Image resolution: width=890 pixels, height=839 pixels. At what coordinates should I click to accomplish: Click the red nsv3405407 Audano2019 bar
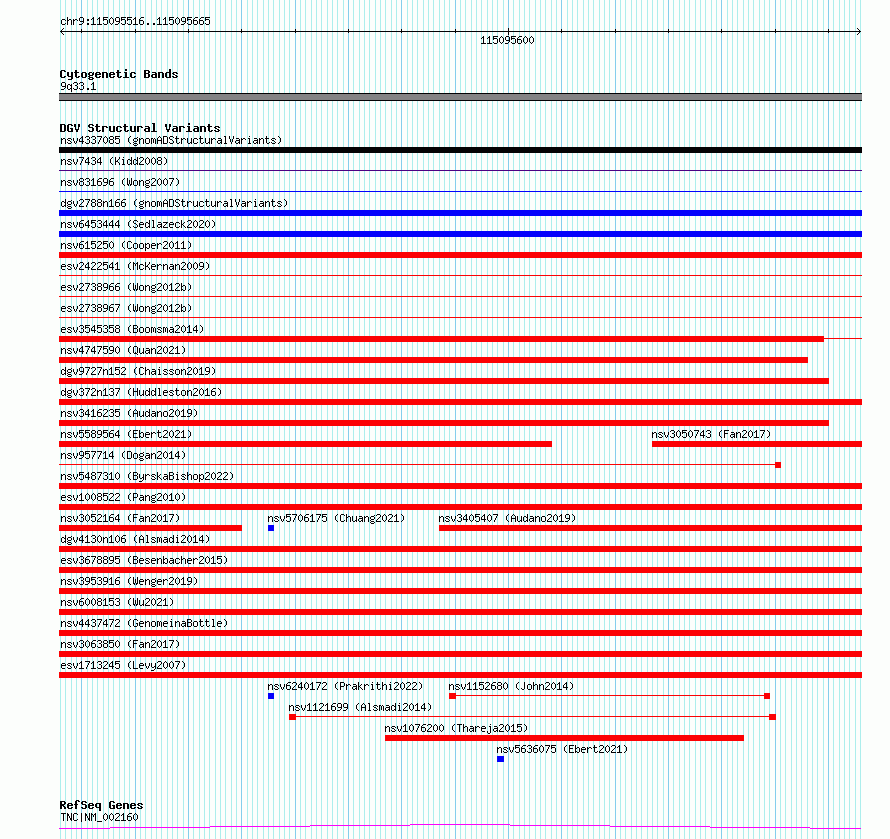650,528
